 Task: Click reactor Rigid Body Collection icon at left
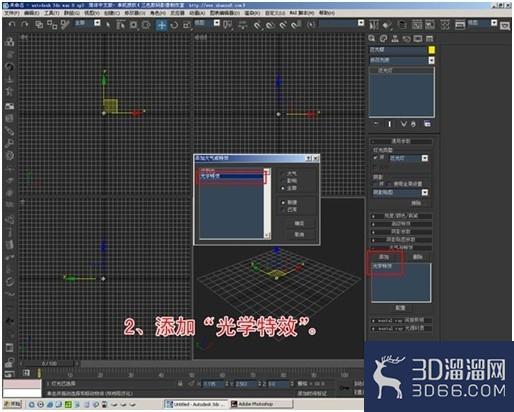coord(10,42)
